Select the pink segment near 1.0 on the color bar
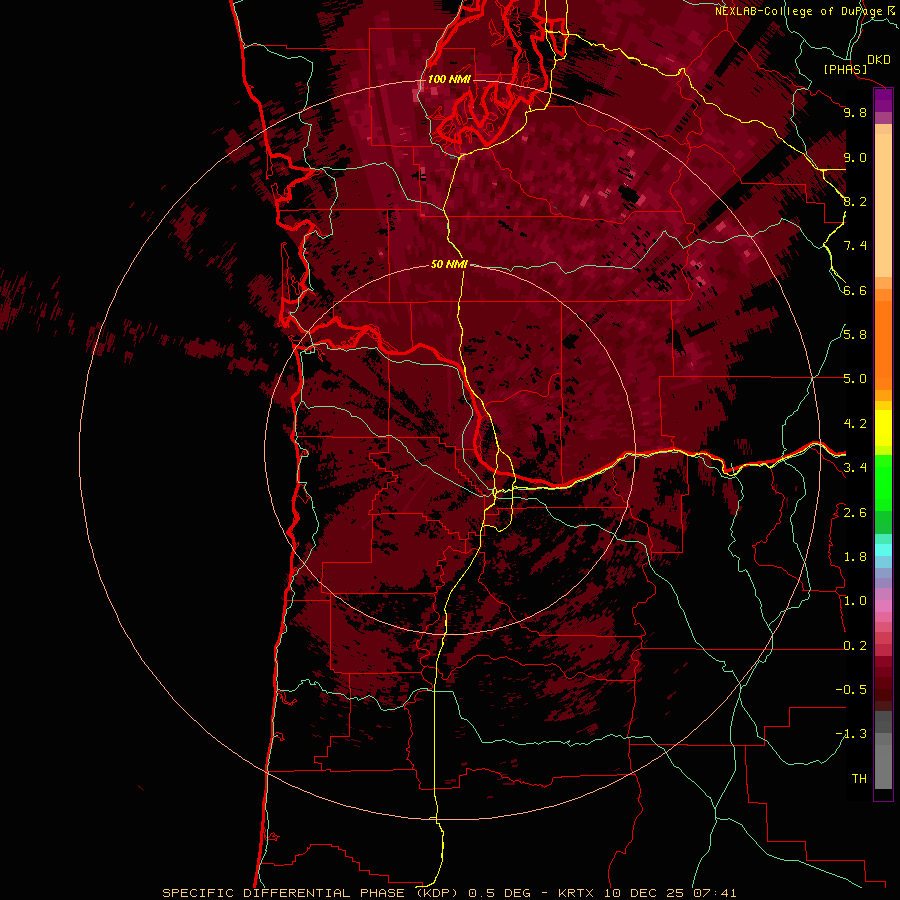900x900 pixels. point(883,606)
